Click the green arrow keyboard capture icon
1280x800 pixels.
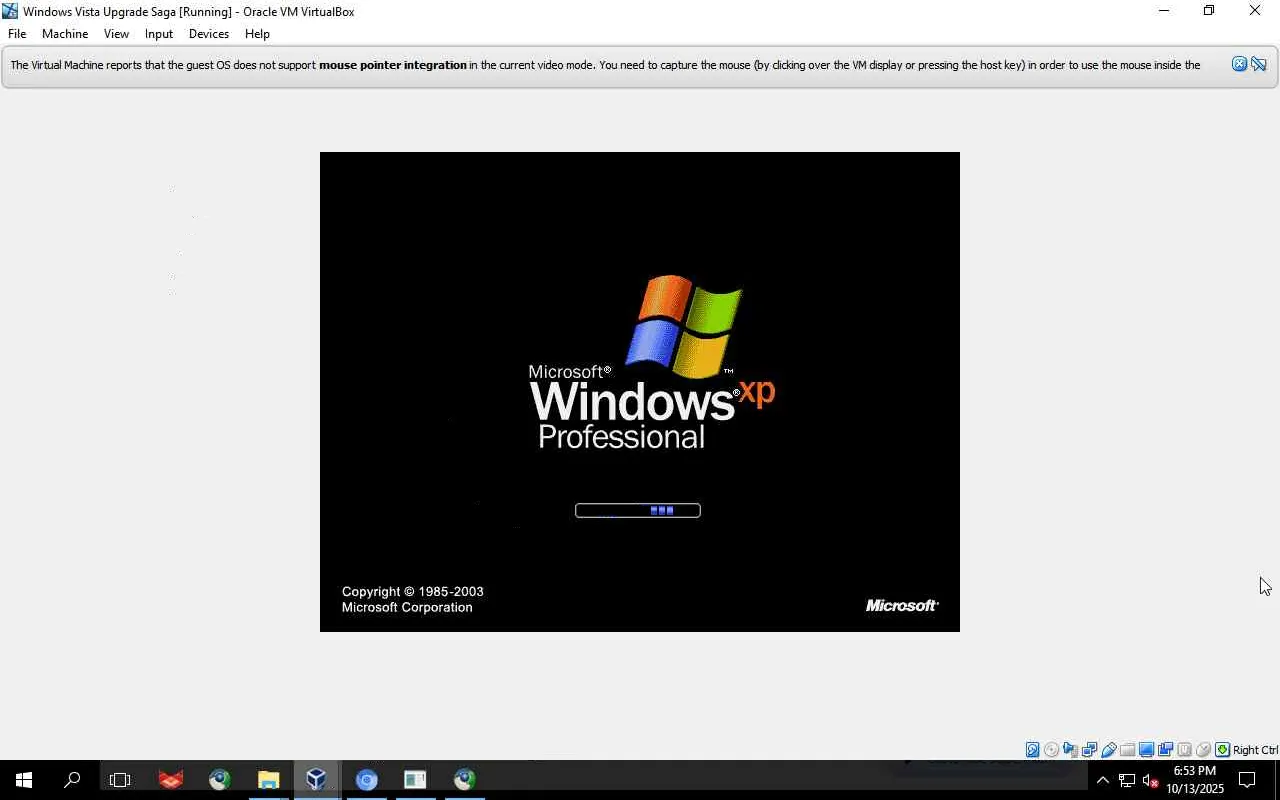(x=1222, y=750)
